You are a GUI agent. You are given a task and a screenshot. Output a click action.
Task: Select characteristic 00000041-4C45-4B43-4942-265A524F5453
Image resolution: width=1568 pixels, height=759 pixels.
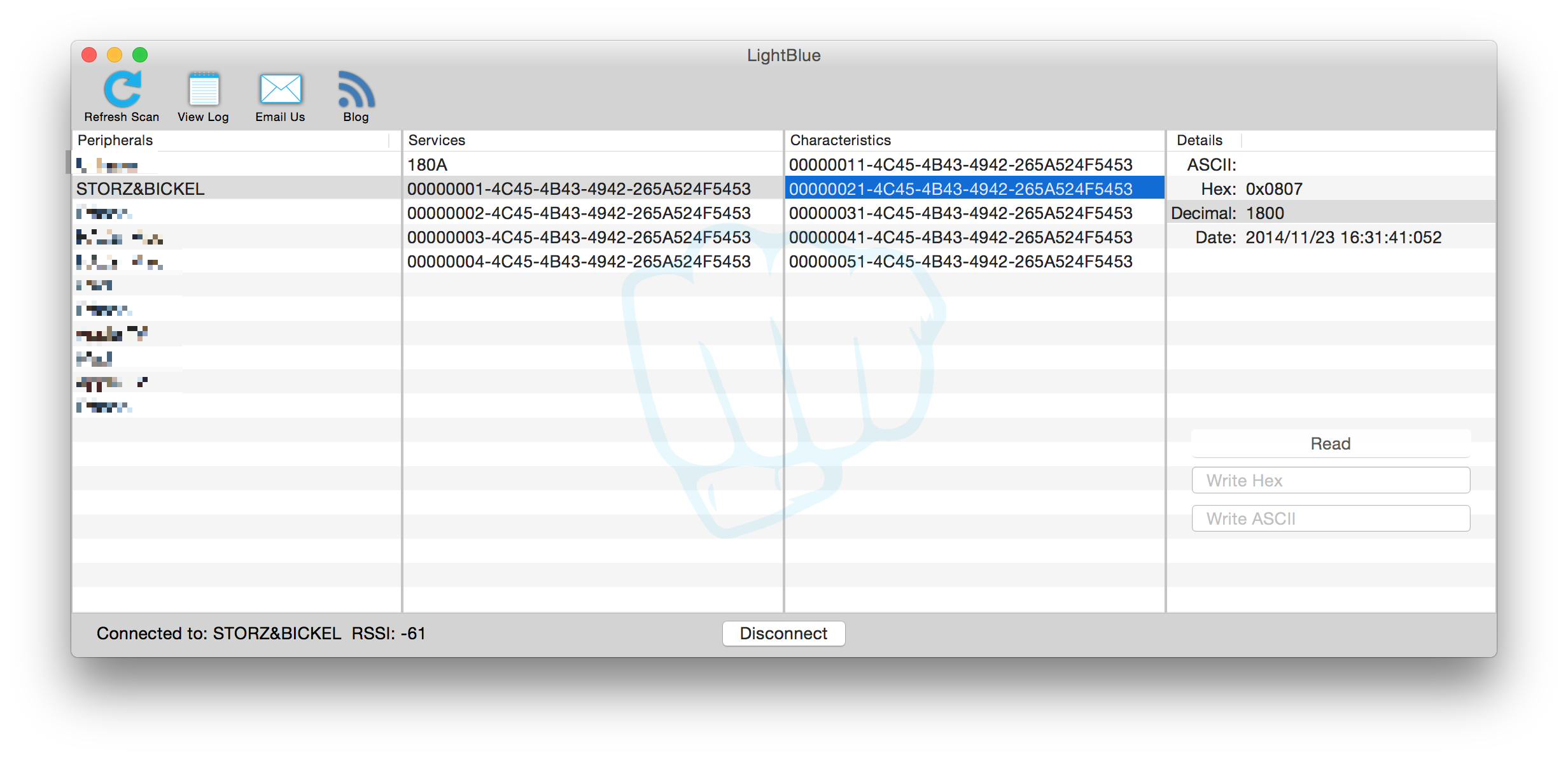974,237
